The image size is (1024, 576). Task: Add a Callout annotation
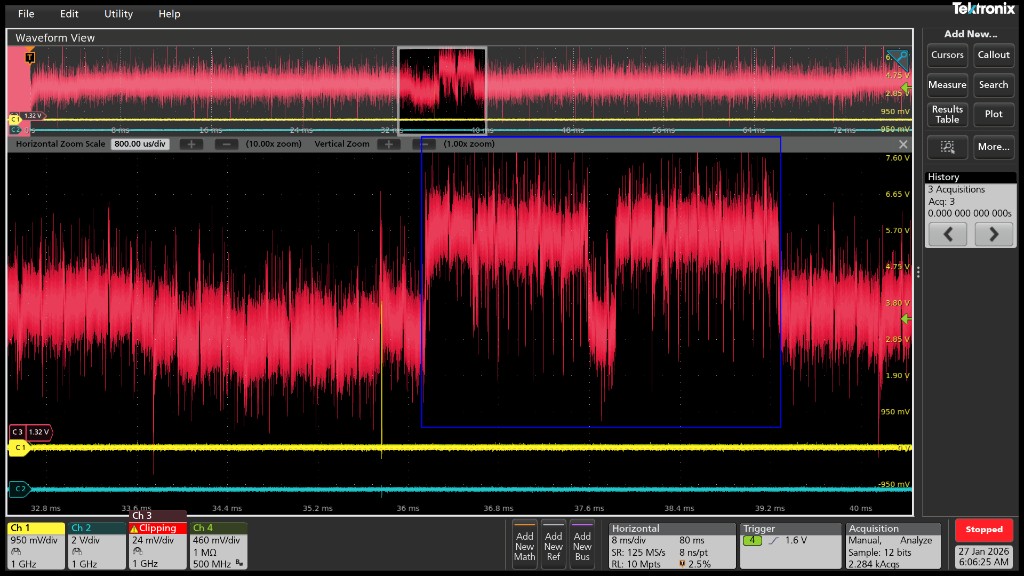click(993, 55)
